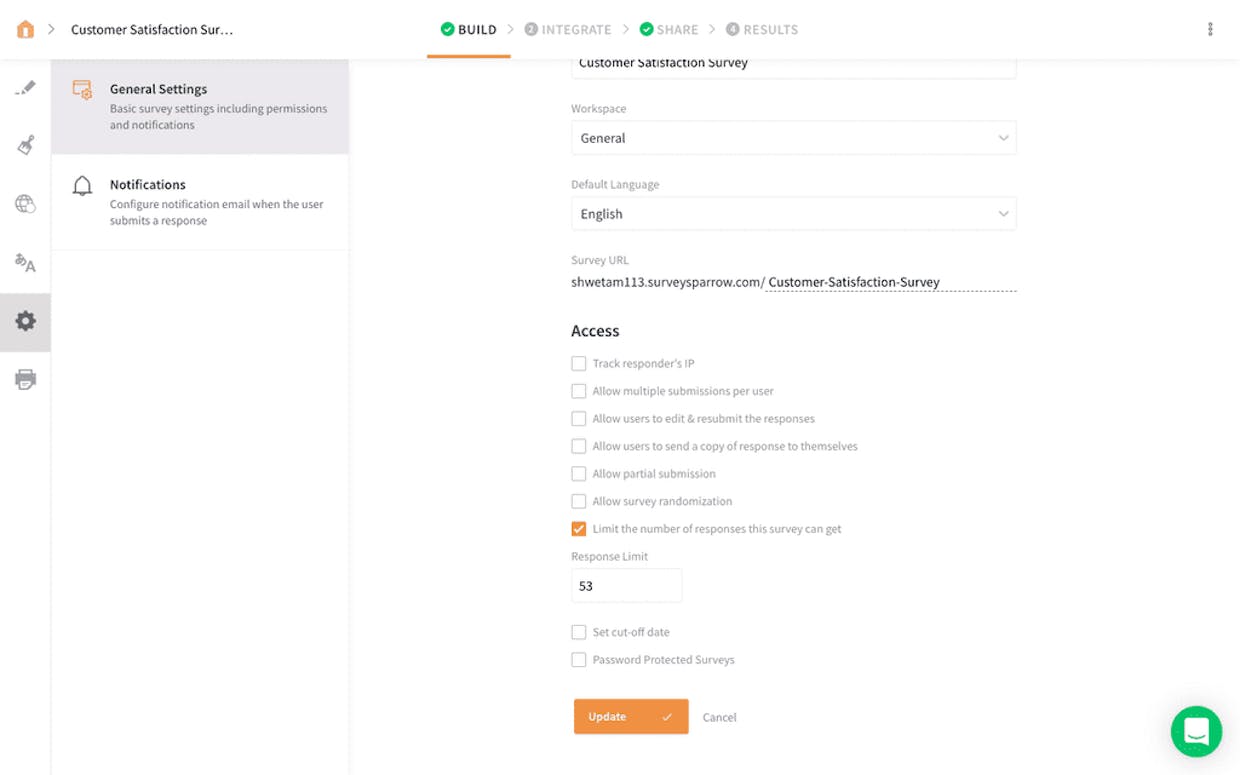1240x775 pixels.
Task: Open the SHARE step tab
Action: pyautogui.click(x=669, y=30)
